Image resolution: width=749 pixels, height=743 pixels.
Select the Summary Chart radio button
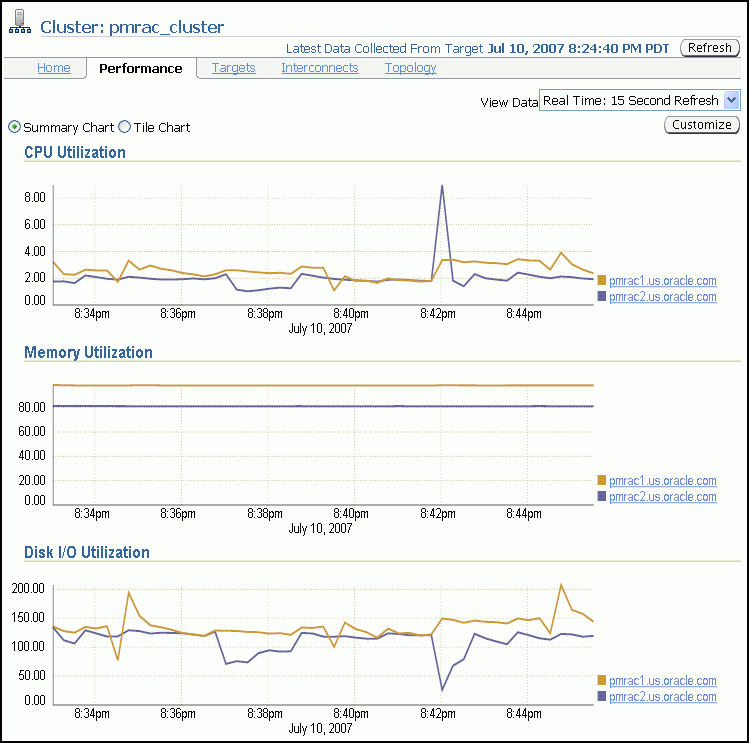[14, 127]
